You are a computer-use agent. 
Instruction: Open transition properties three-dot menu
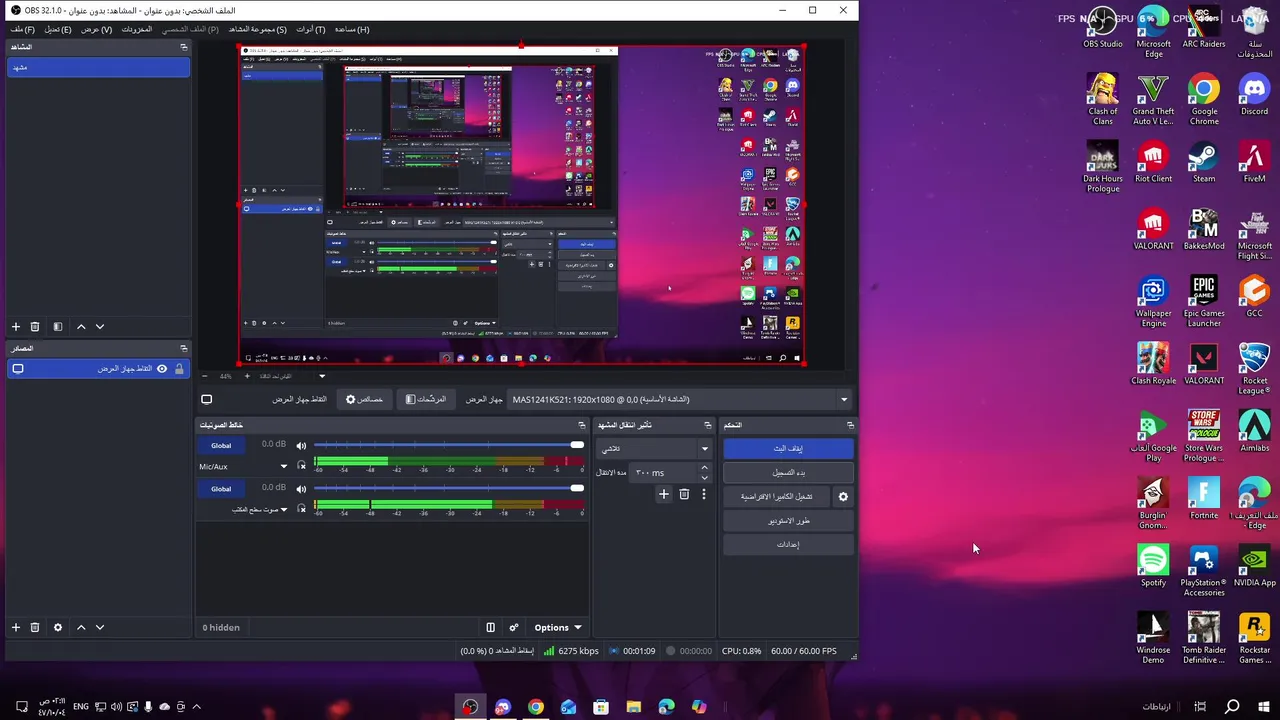pos(704,494)
